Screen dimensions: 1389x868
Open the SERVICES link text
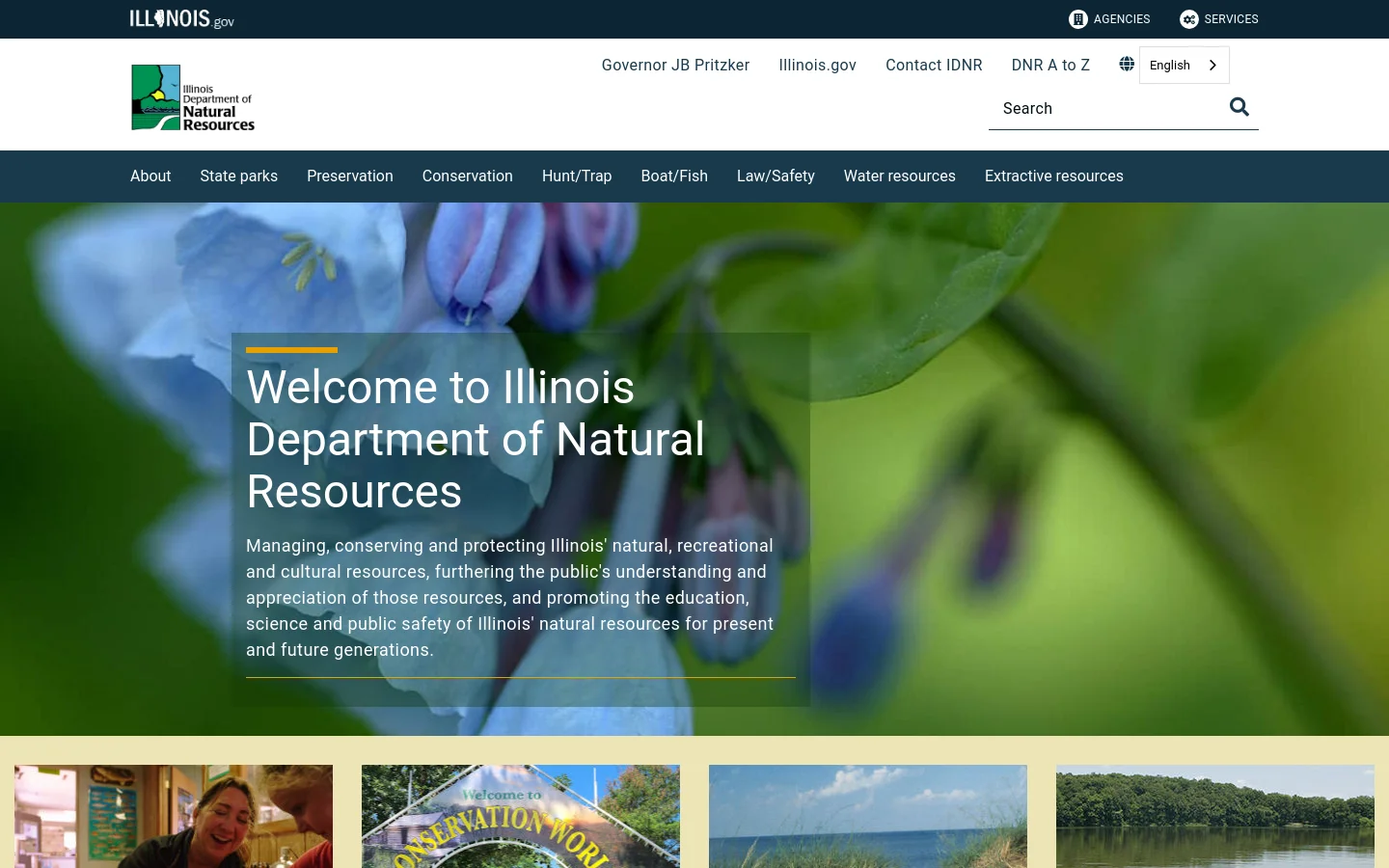[x=1231, y=19]
